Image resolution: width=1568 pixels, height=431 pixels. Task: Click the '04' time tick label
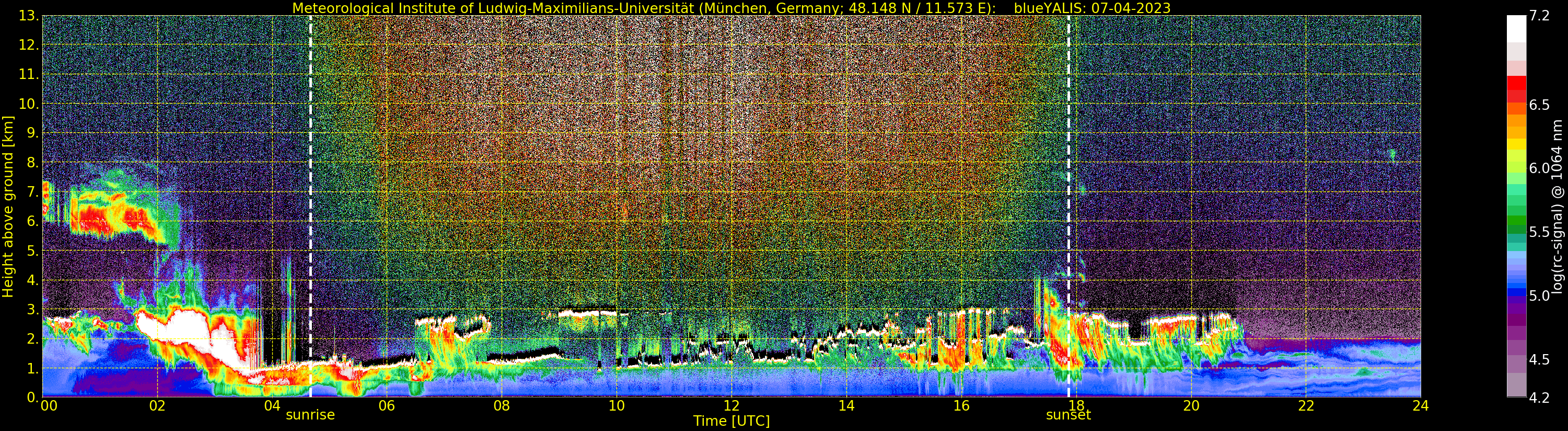click(272, 406)
